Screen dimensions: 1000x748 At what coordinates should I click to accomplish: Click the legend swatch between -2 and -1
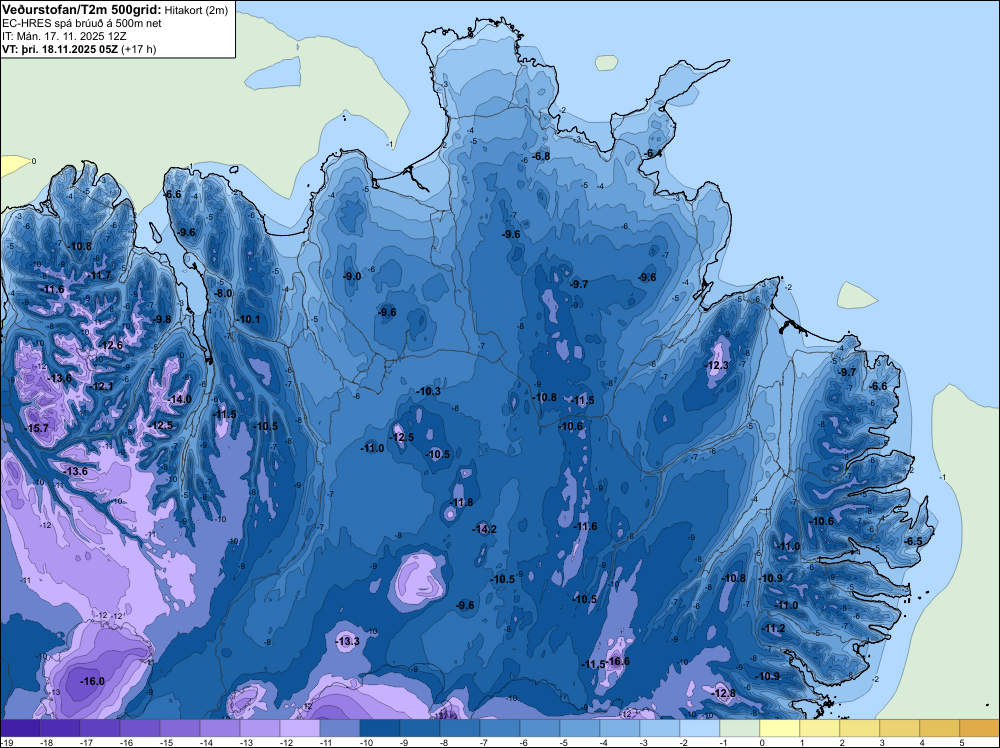coord(700,728)
